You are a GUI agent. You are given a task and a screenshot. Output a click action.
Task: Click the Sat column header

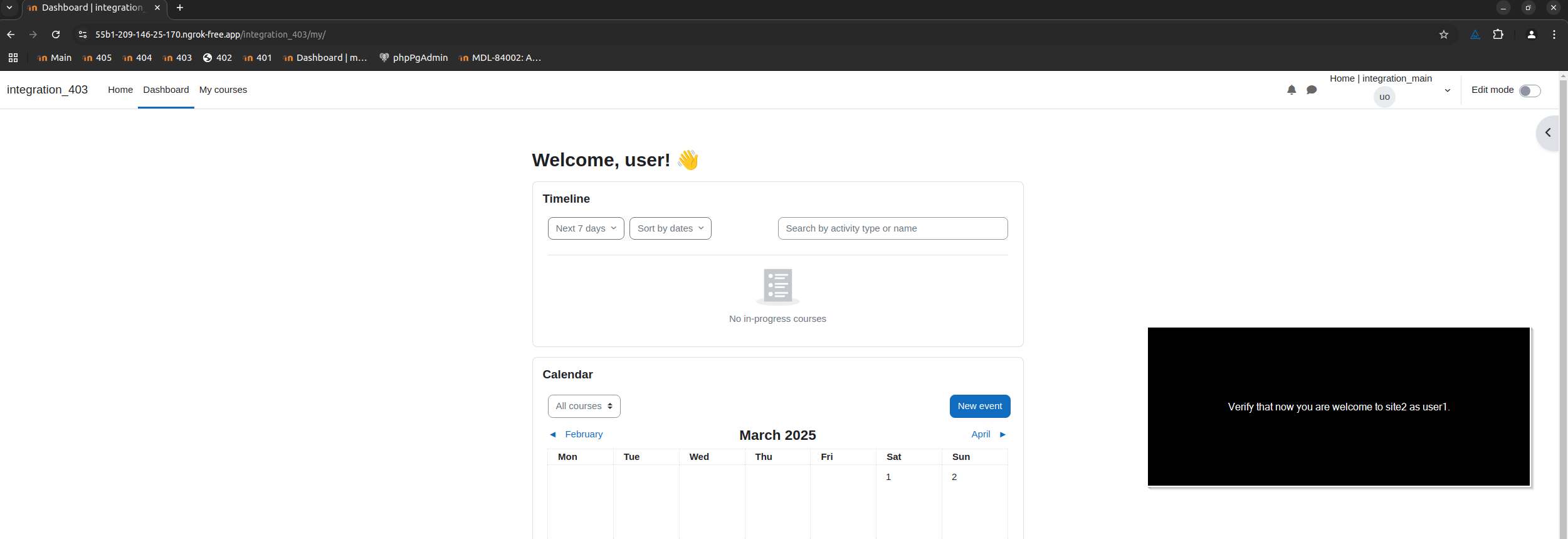893,457
